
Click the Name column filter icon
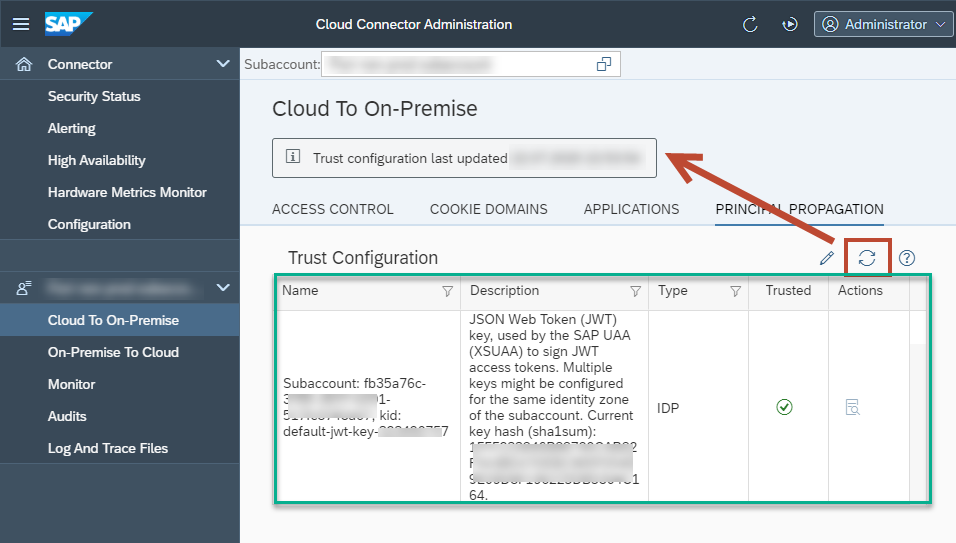448,291
